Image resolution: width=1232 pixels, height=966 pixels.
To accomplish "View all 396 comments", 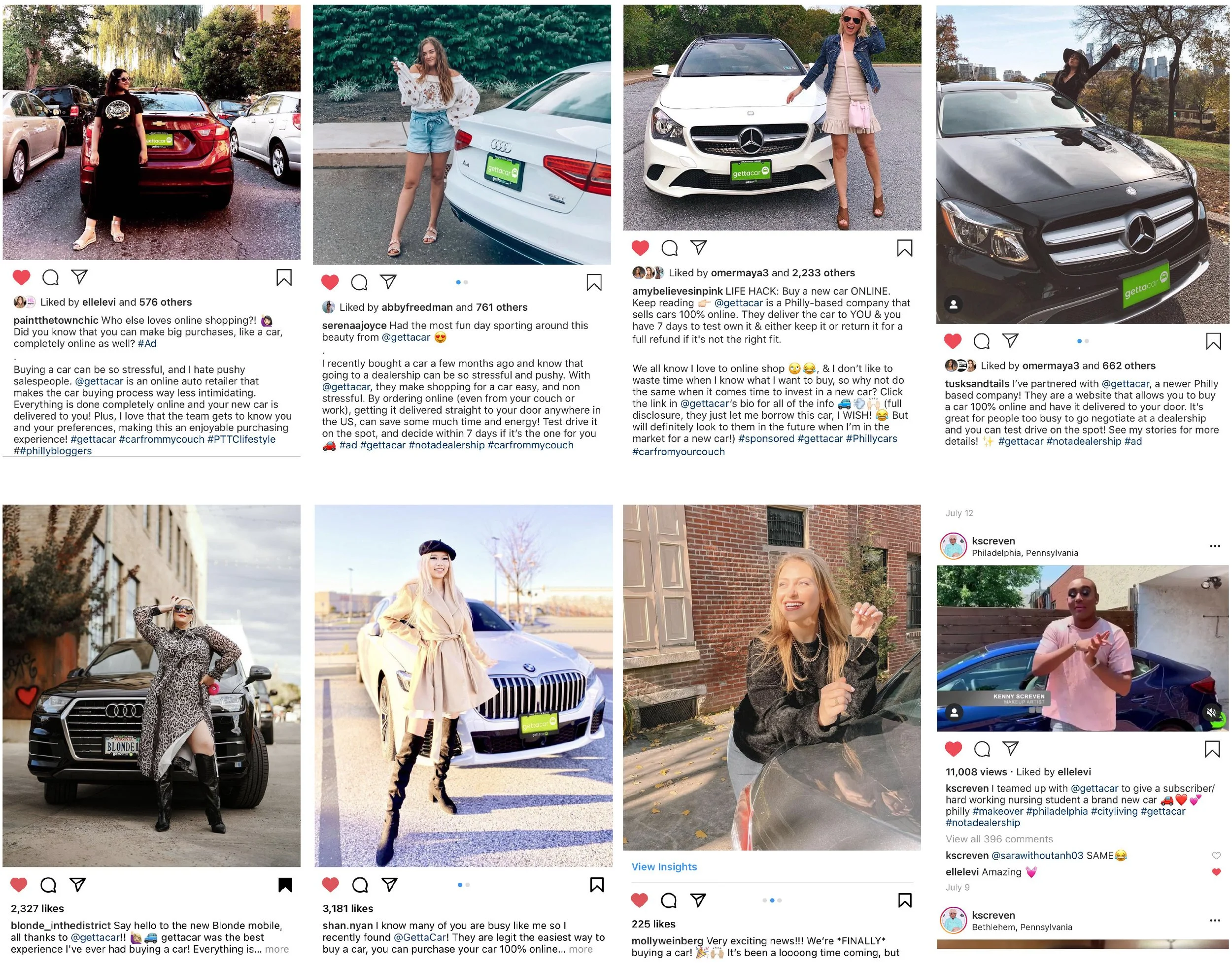I will 999,839.
